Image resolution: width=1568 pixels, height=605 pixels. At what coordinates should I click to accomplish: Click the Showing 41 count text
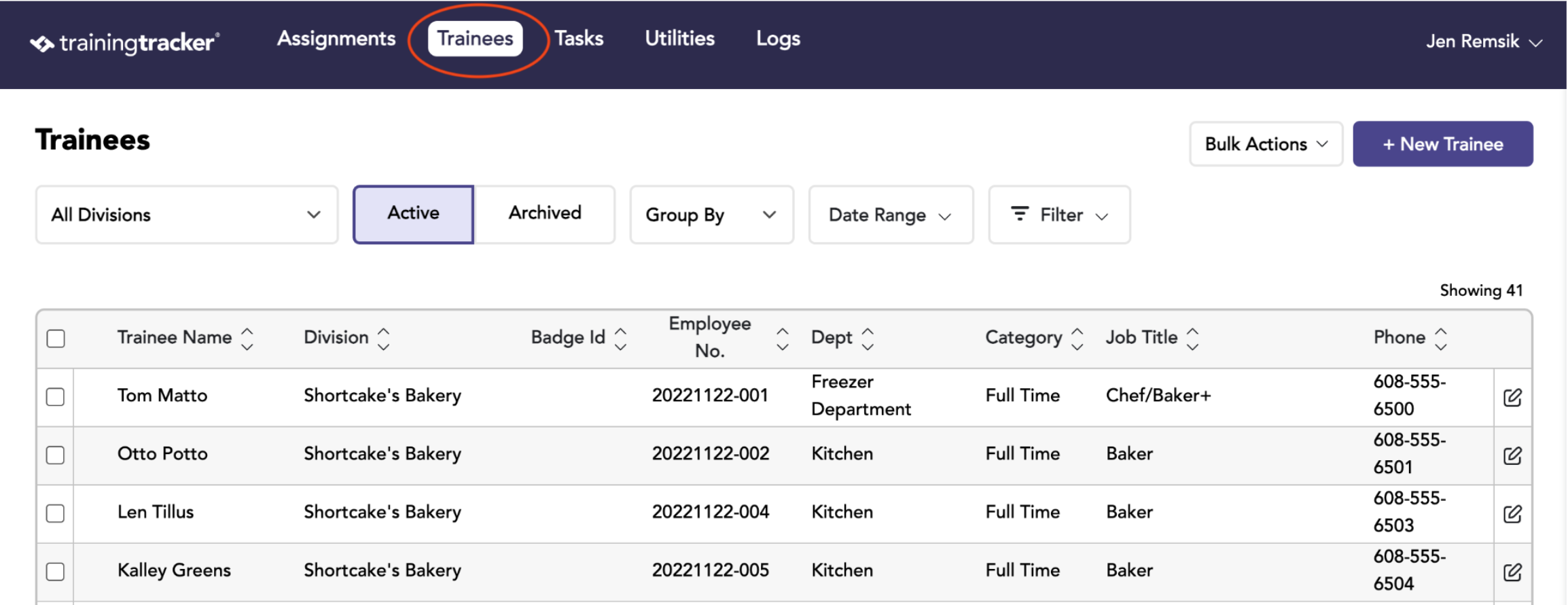(x=1481, y=291)
